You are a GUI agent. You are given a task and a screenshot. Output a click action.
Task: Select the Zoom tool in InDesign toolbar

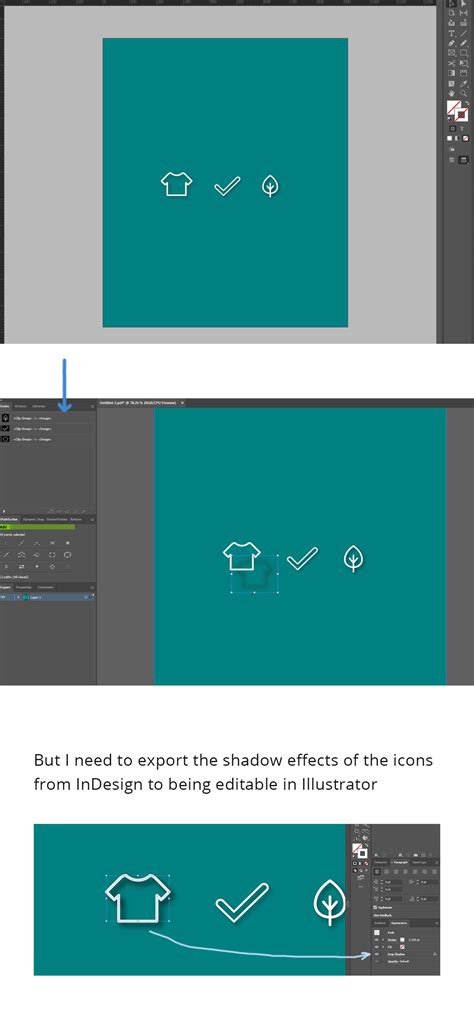(x=463, y=94)
